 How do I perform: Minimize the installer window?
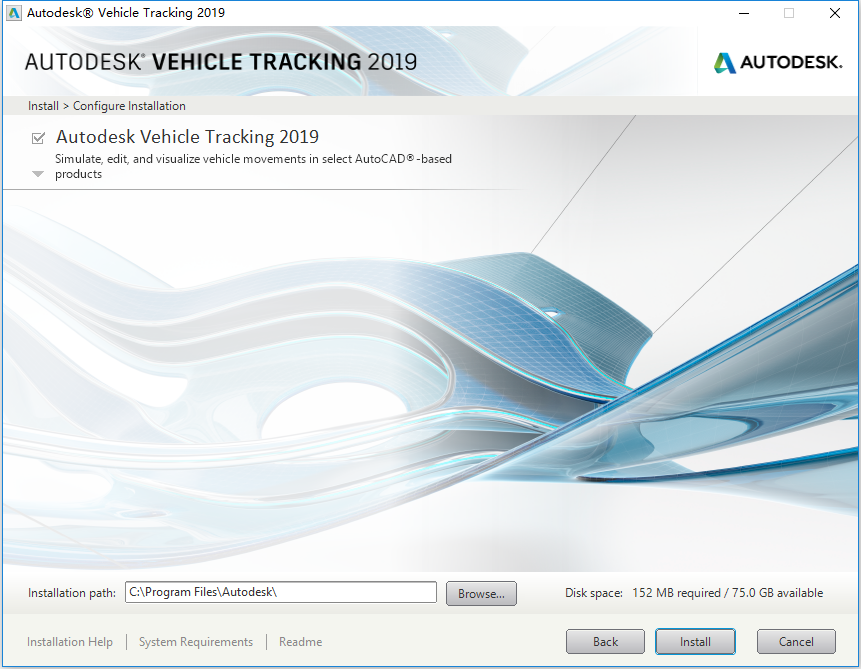point(744,13)
